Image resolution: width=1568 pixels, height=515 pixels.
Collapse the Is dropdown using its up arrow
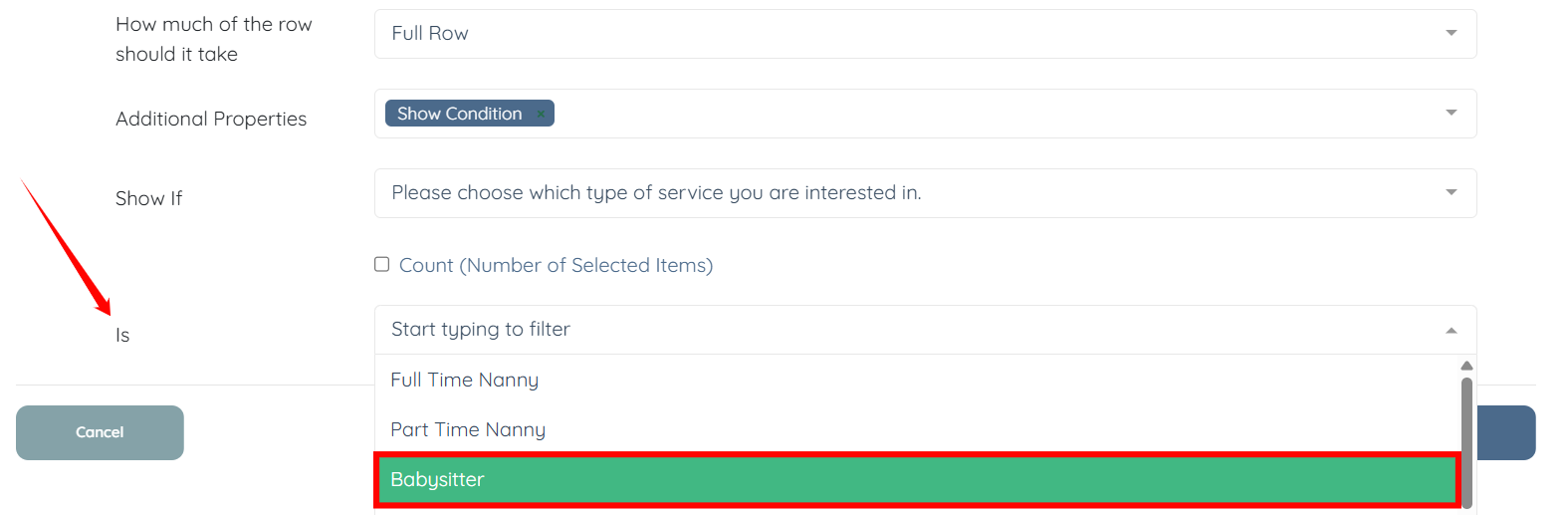pyautogui.click(x=1452, y=331)
